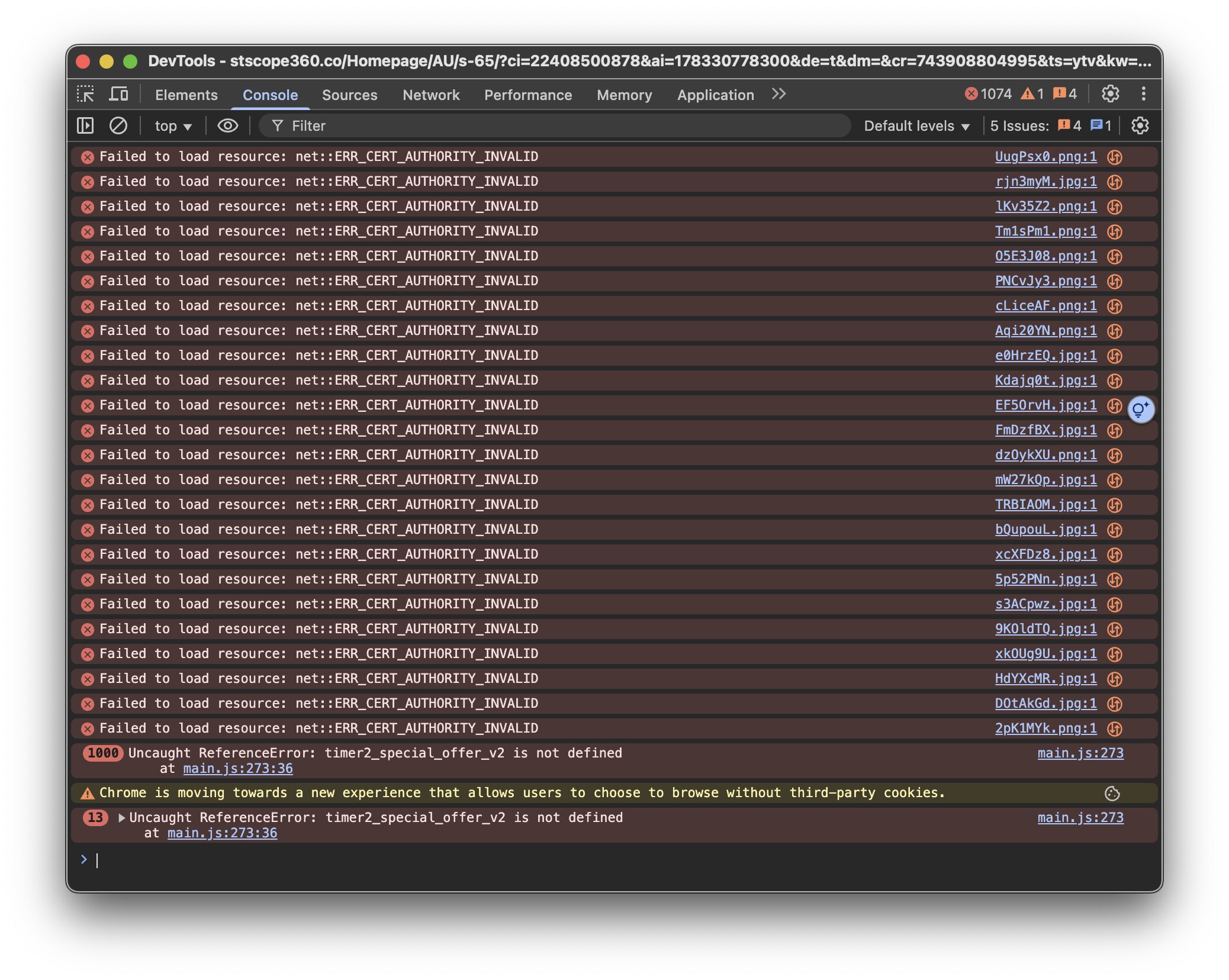
Task: Open console settings gear beside Issues
Action: click(x=1140, y=125)
